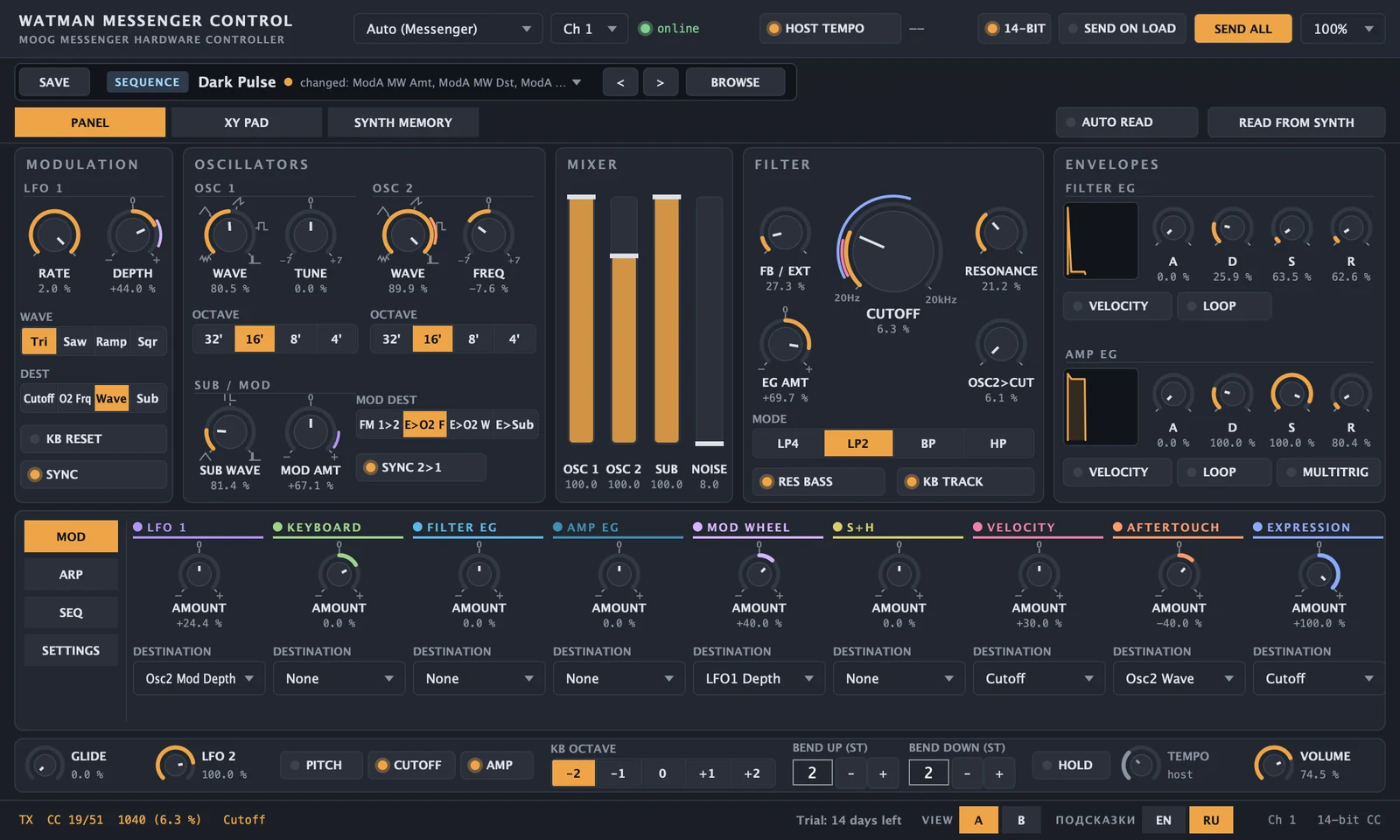This screenshot has height=840, width=1400.
Task: Click READ FROM SYNTH button
Action: pyautogui.click(x=1296, y=122)
